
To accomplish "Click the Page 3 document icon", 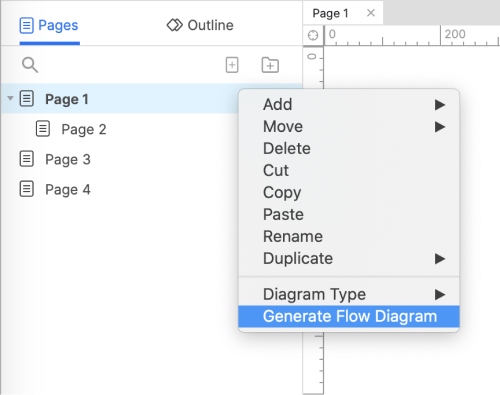I will point(27,159).
